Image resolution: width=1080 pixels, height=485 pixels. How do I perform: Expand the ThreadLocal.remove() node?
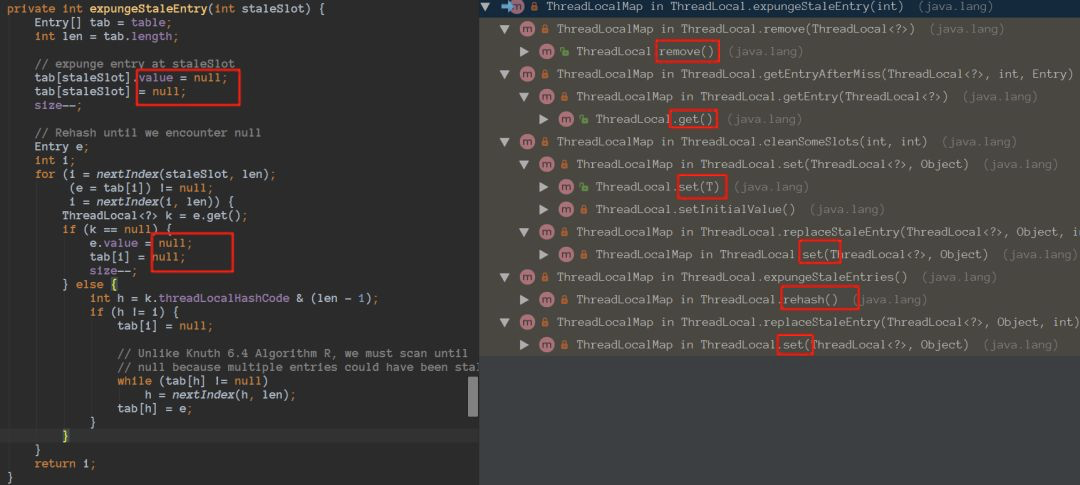525,52
